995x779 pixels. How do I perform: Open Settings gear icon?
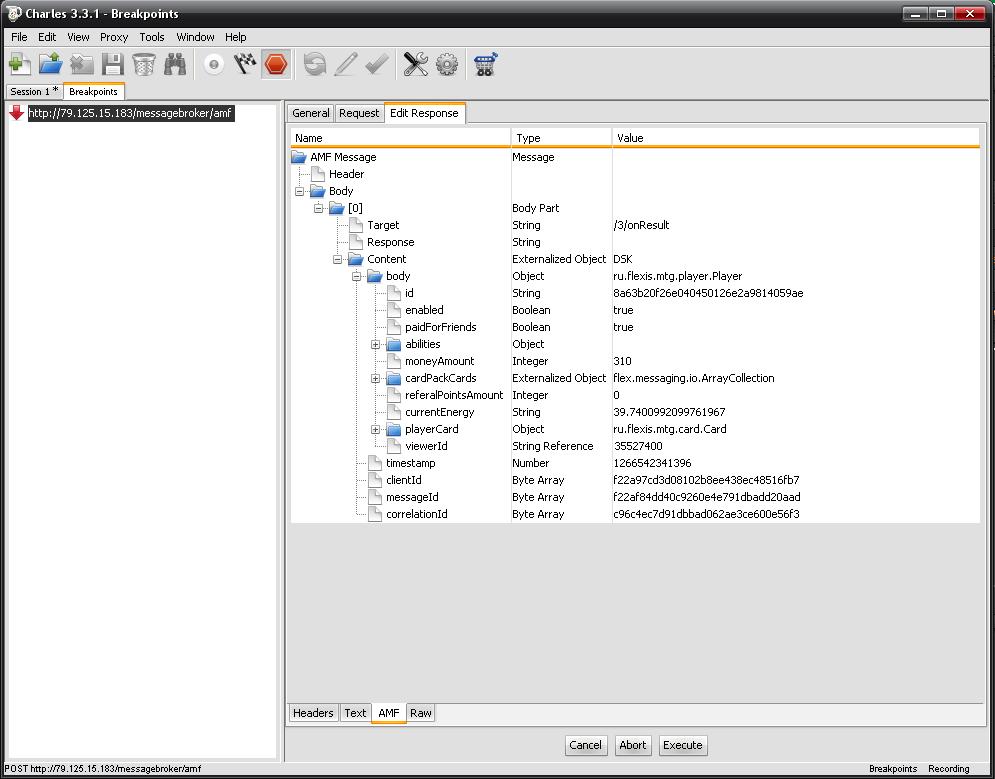pos(447,65)
